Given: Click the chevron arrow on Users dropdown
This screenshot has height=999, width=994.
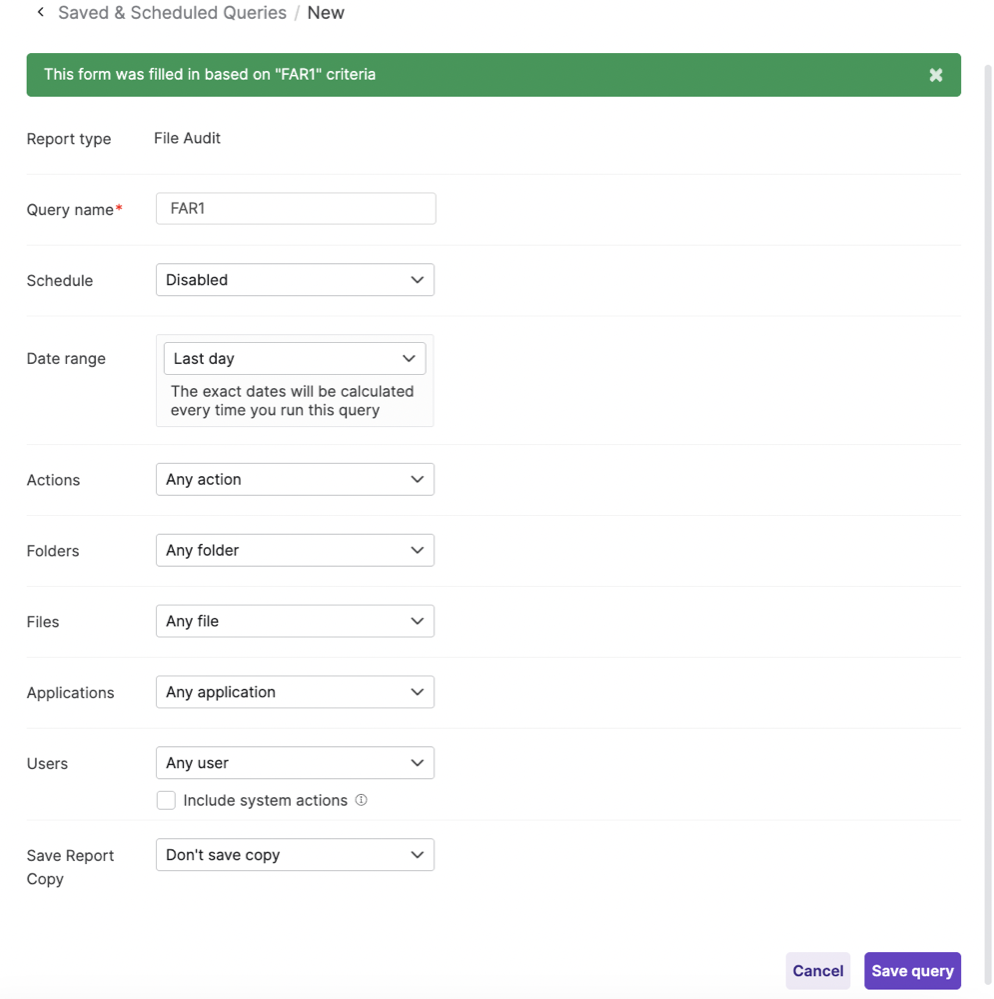Looking at the screenshot, I should pyautogui.click(x=417, y=763).
